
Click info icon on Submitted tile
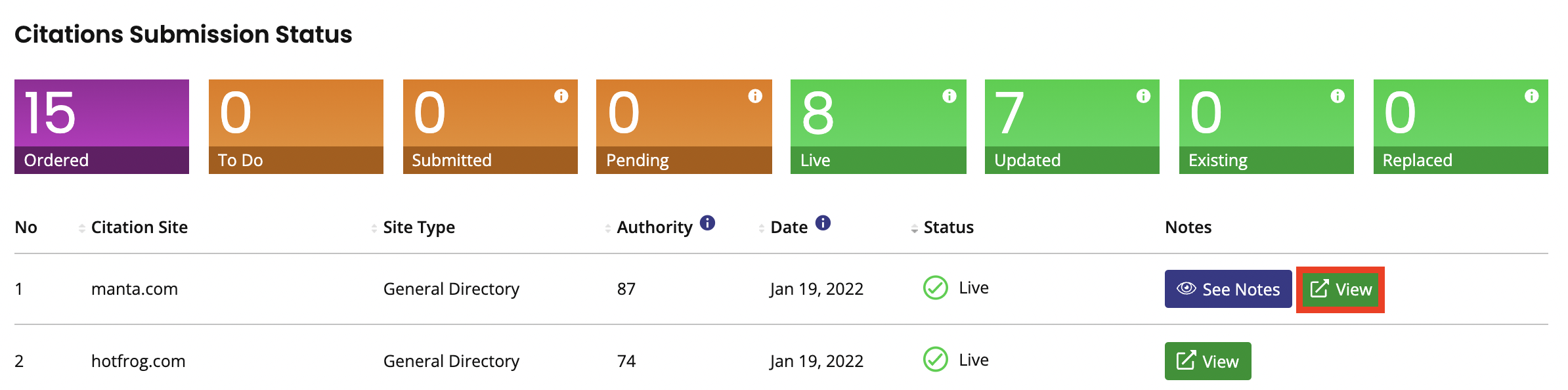pyautogui.click(x=561, y=97)
